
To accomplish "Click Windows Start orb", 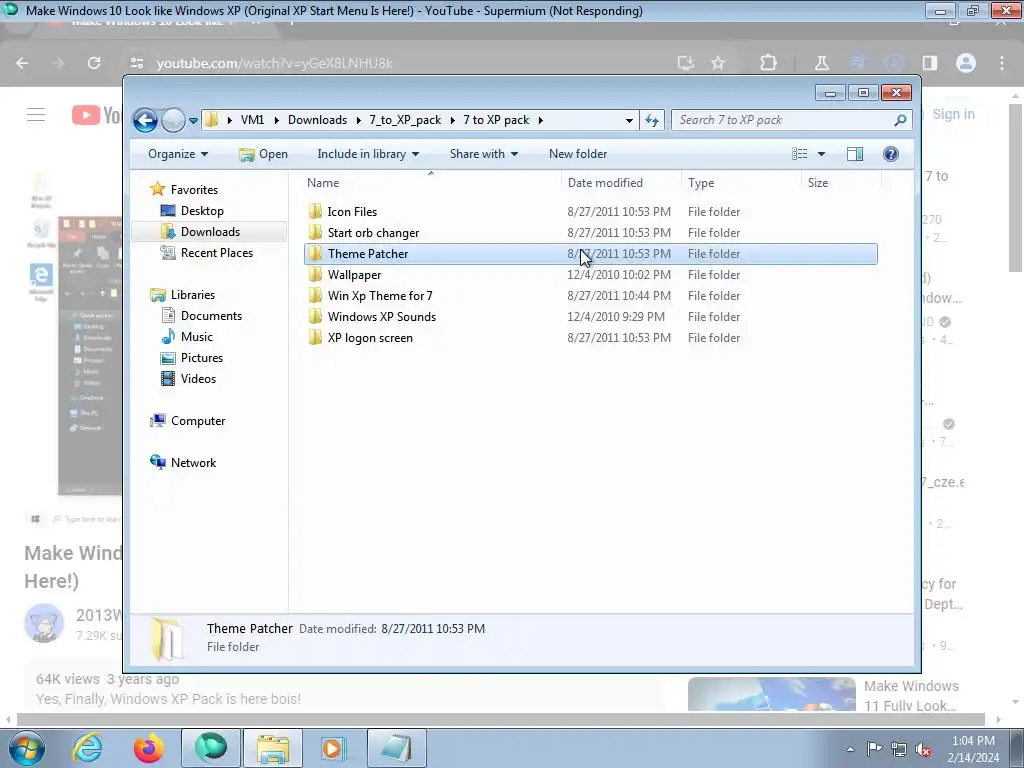I will point(27,748).
